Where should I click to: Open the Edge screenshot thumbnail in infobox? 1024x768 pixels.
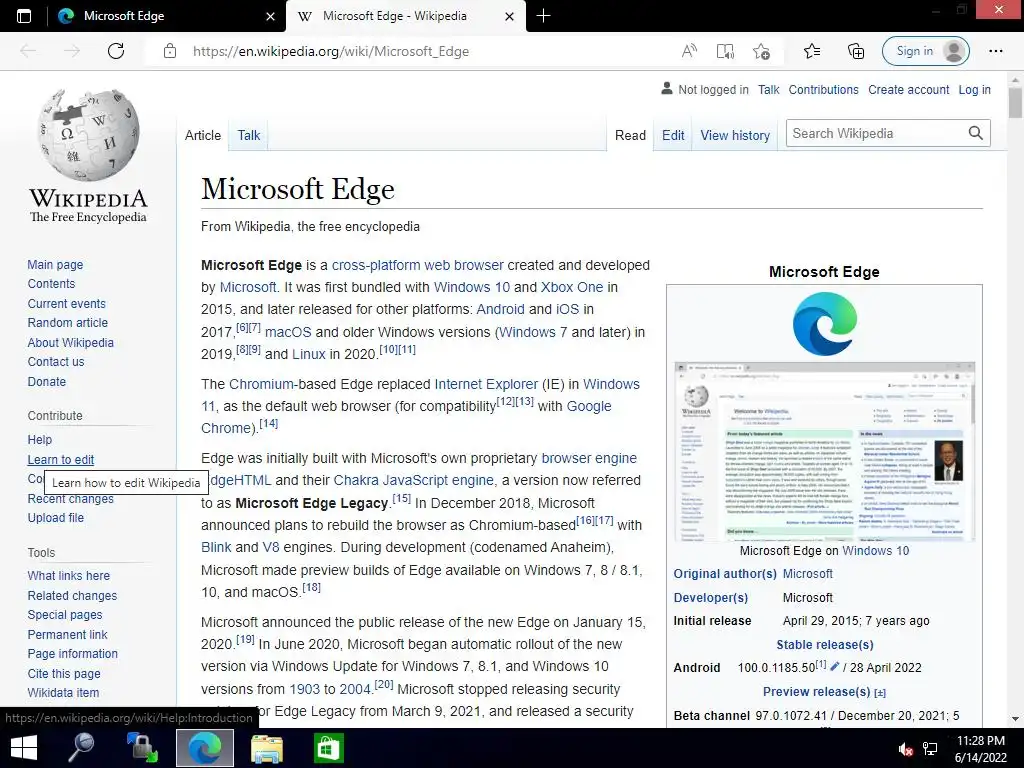pyautogui.click(x=825, y=451)
